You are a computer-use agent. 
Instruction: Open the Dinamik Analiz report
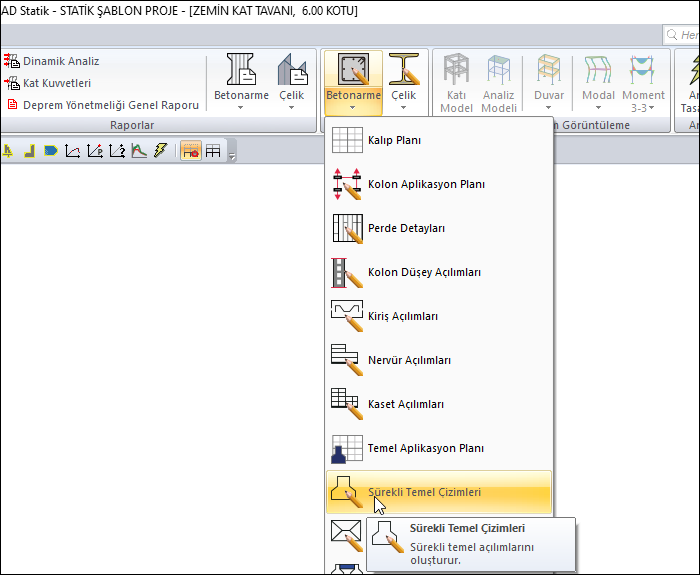[61, 61]
